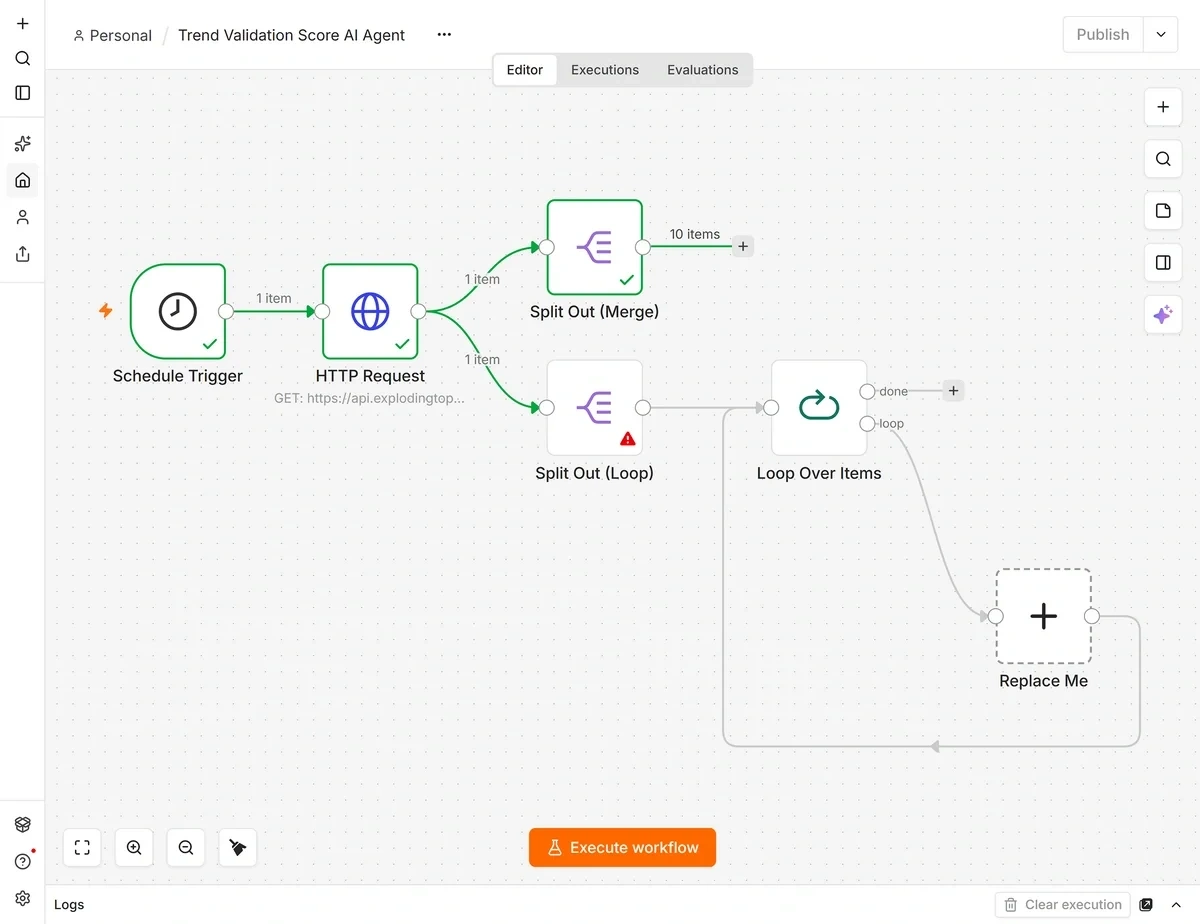The image size is (1200, 924).
Task: Select the HTTP Request node
Action: (370, 311)
